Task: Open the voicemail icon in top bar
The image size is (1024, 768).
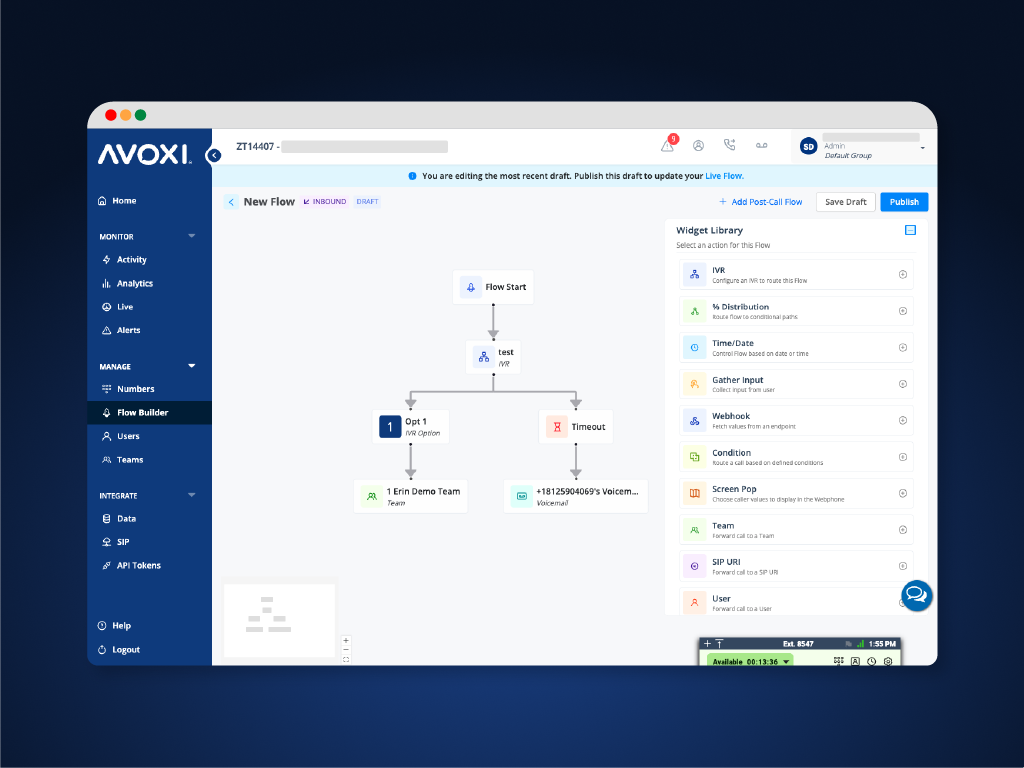Action: click(761, 146)
